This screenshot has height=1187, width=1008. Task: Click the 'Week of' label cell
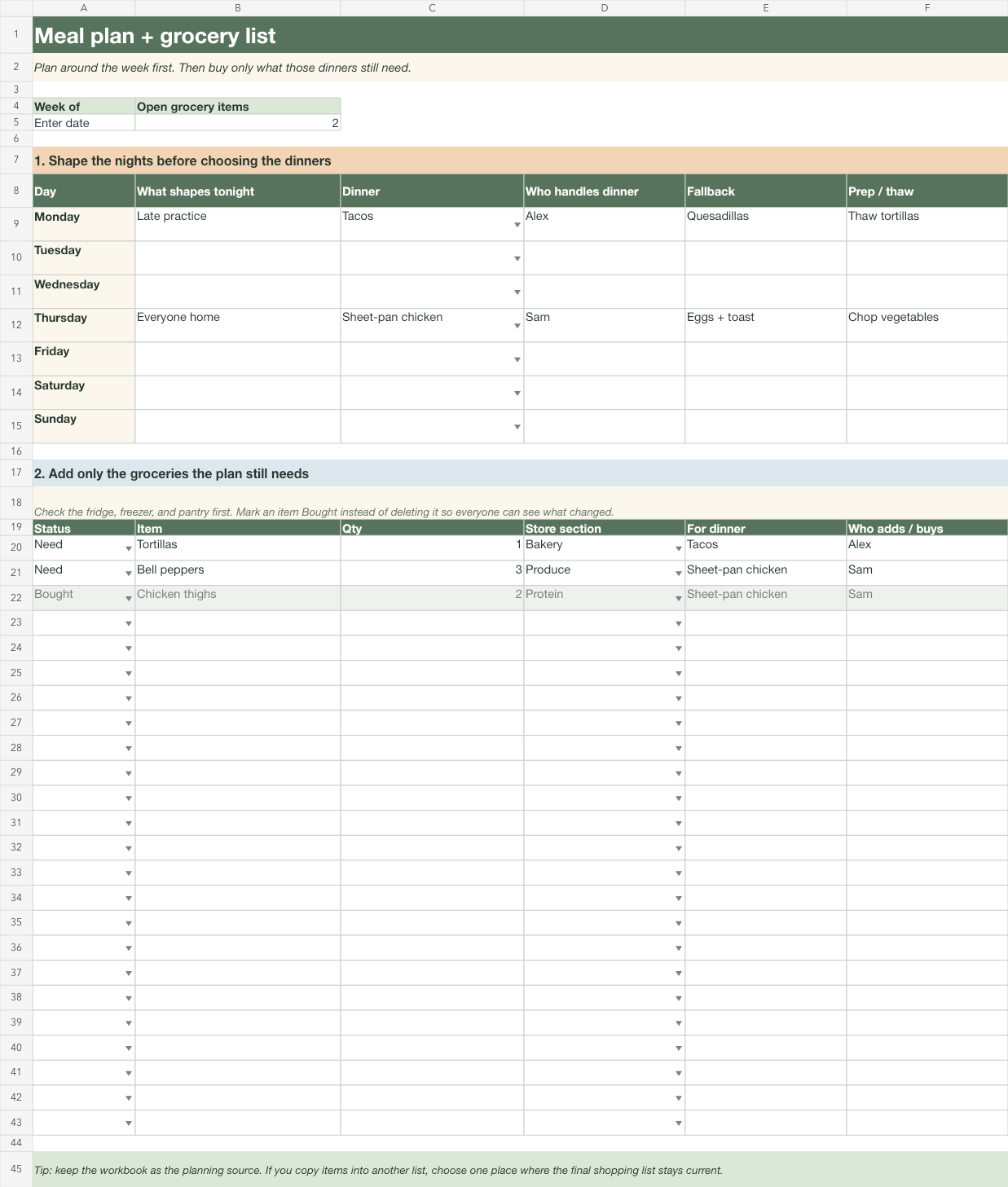tap(84, 107)
